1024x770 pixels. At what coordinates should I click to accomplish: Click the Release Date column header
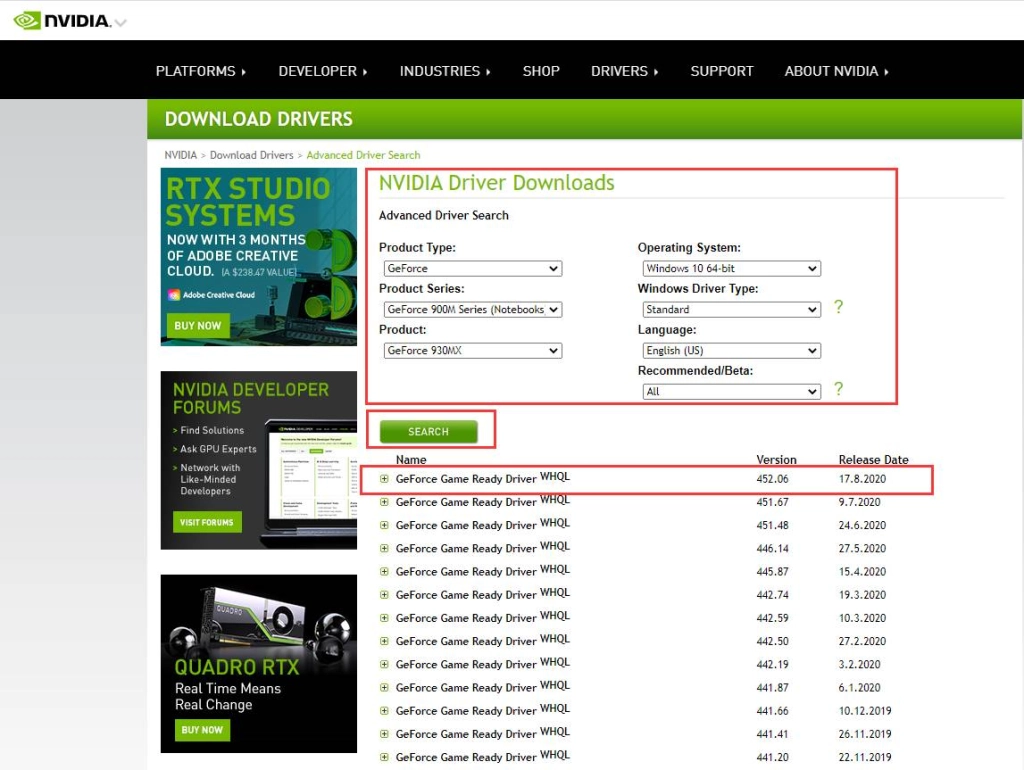[x=873, y=460]
